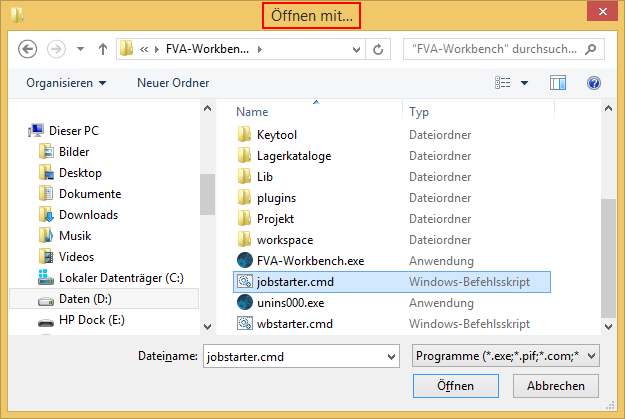Click the refresh address bar icon
The image size is (625, 419).
point(378,48)
